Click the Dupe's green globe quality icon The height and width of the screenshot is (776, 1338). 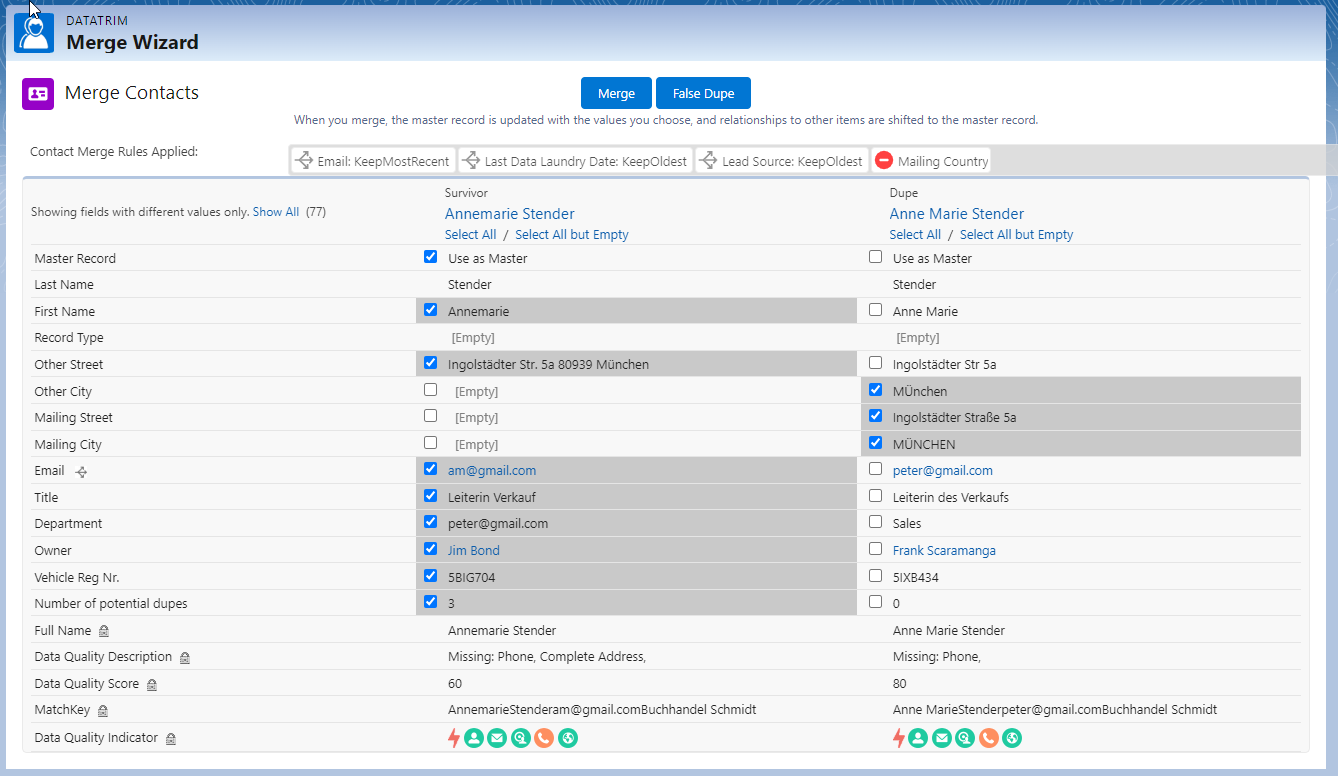coord(1012,738)
